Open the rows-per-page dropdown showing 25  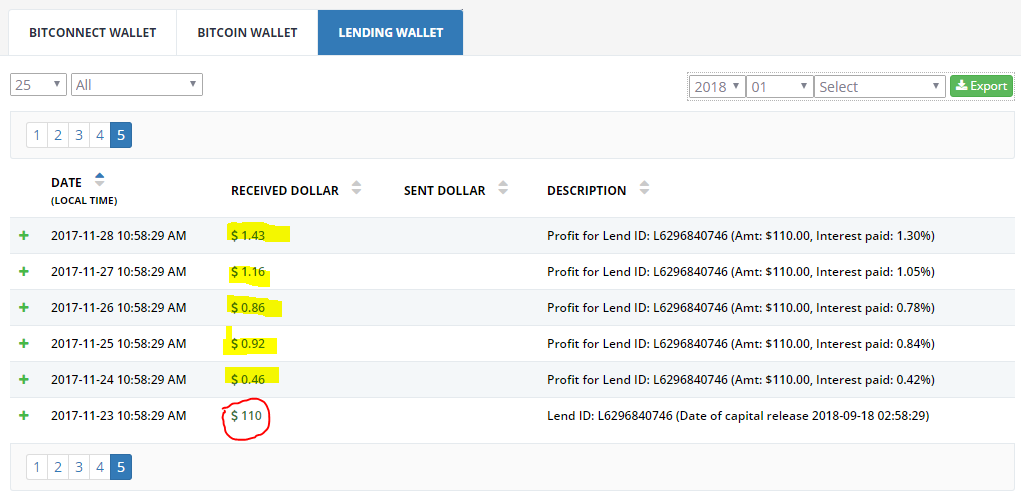[x=38, y=84]
